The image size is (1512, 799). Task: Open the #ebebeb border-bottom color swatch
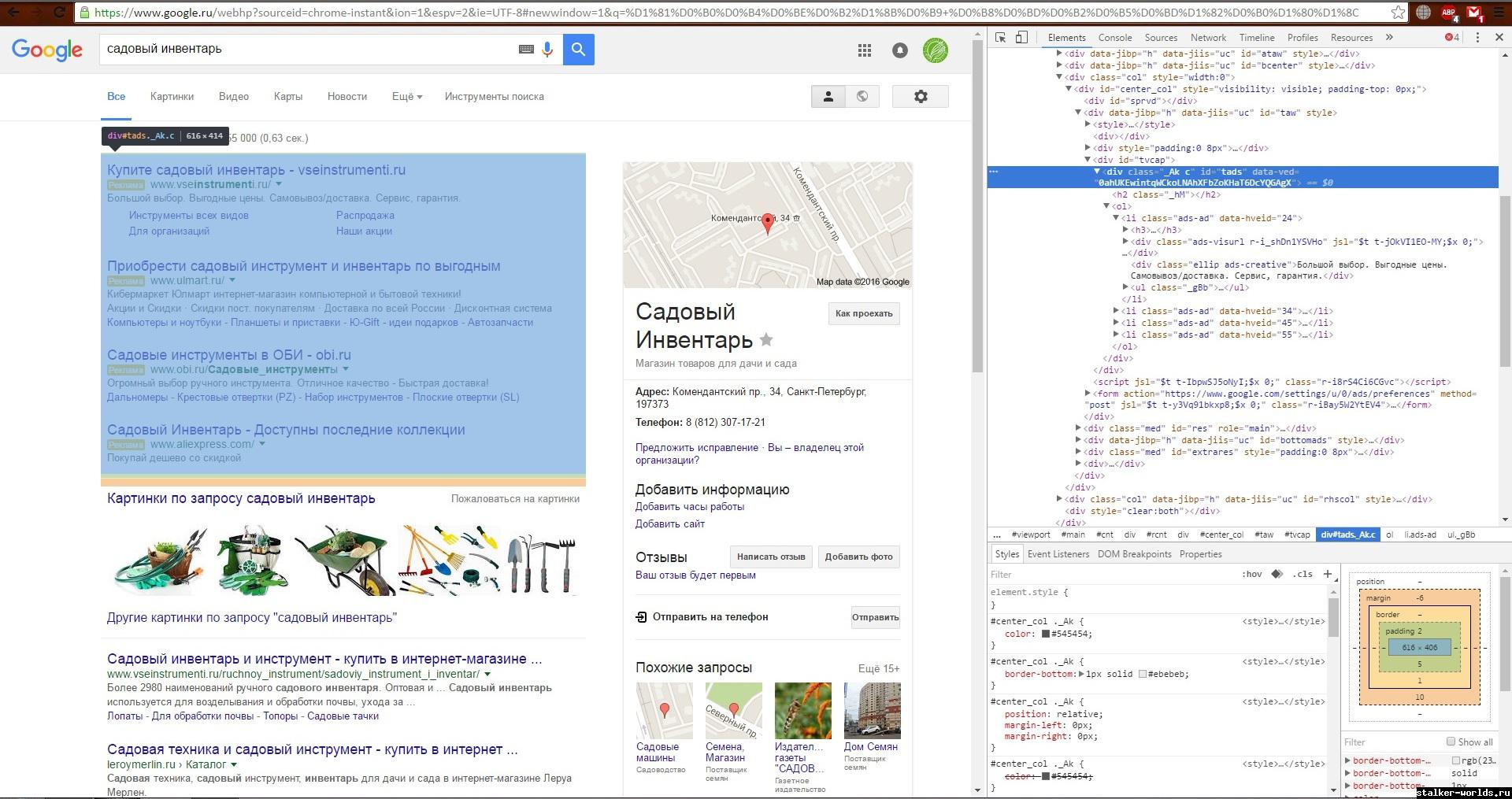coord(1143,674)
